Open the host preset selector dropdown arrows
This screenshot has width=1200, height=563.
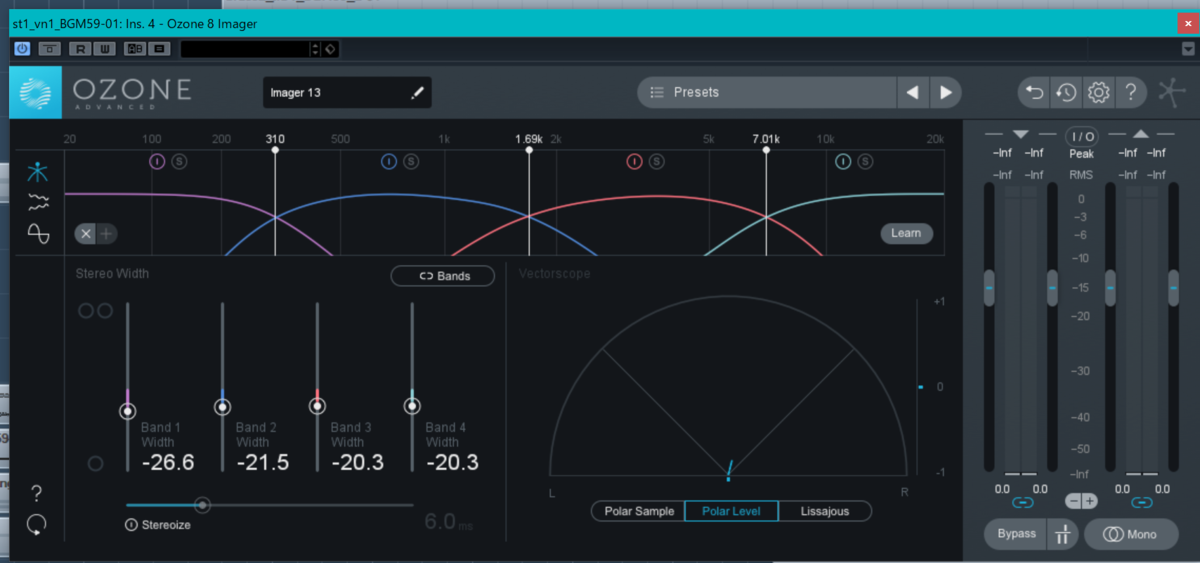click(x=315, y=48)
